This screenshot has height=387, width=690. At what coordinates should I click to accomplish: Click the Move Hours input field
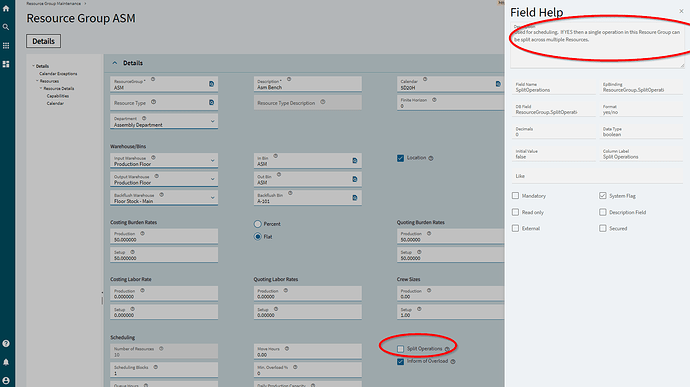pos(308,351)
